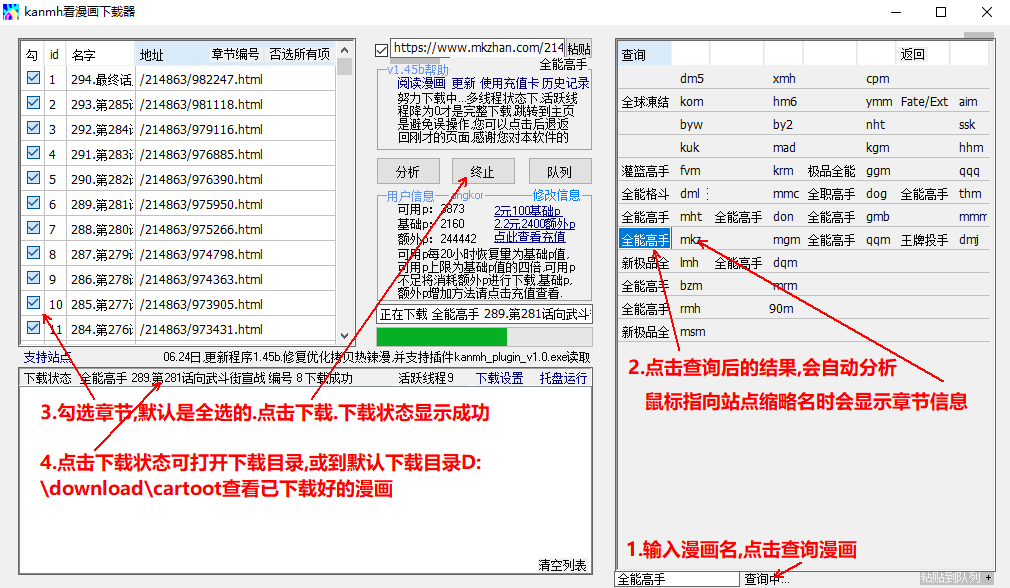This screenshot has height=588, width=1010.
Task: Open the 队列 queue button
Action: 559,171
